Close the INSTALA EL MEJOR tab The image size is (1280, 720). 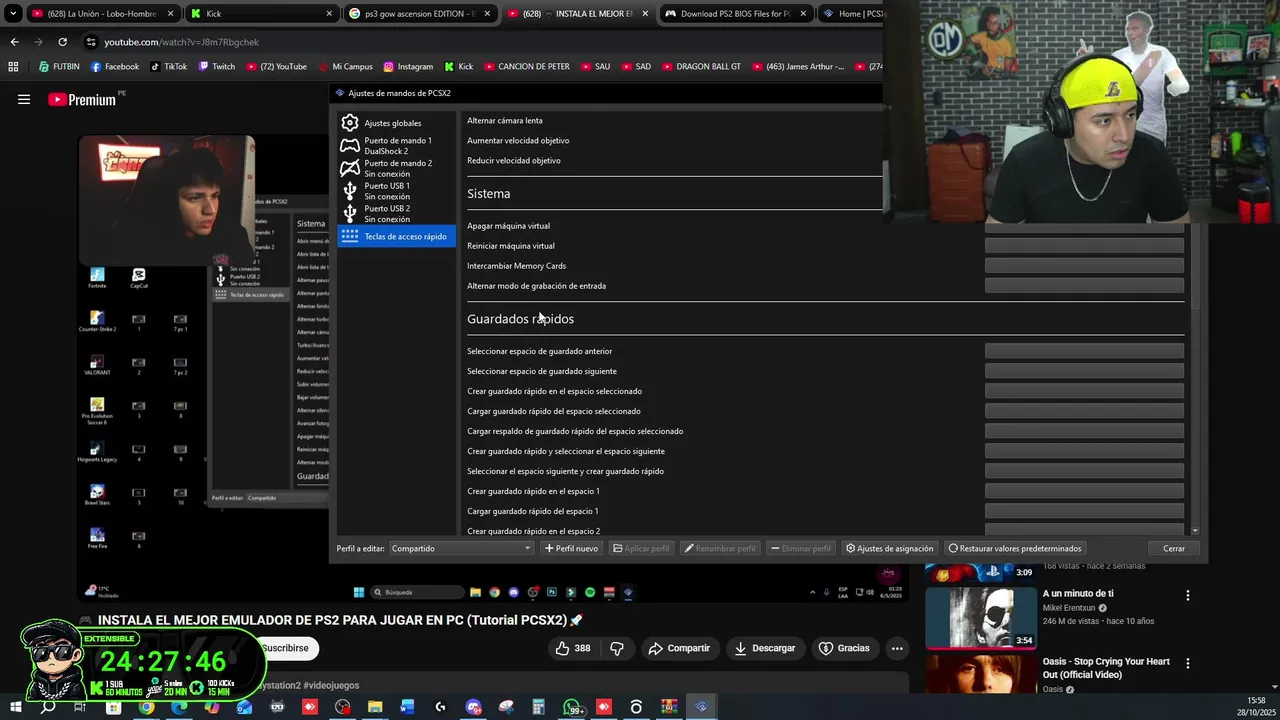pyautogui.click(x=645, y=14)
